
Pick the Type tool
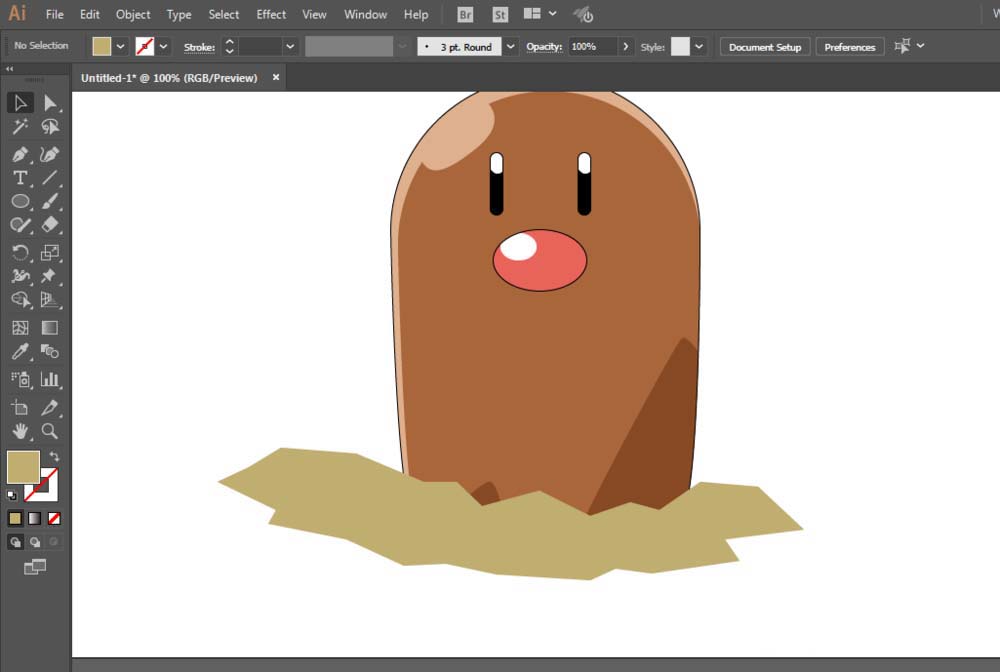point(20,178)
